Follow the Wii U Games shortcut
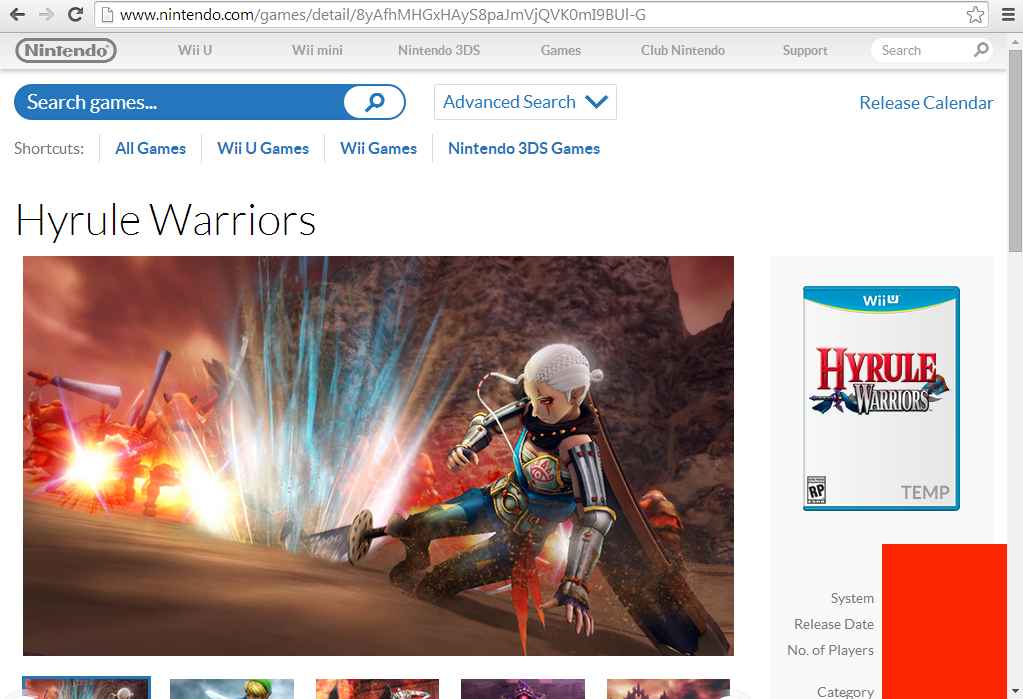1023x699 pixels. [263, 148]
